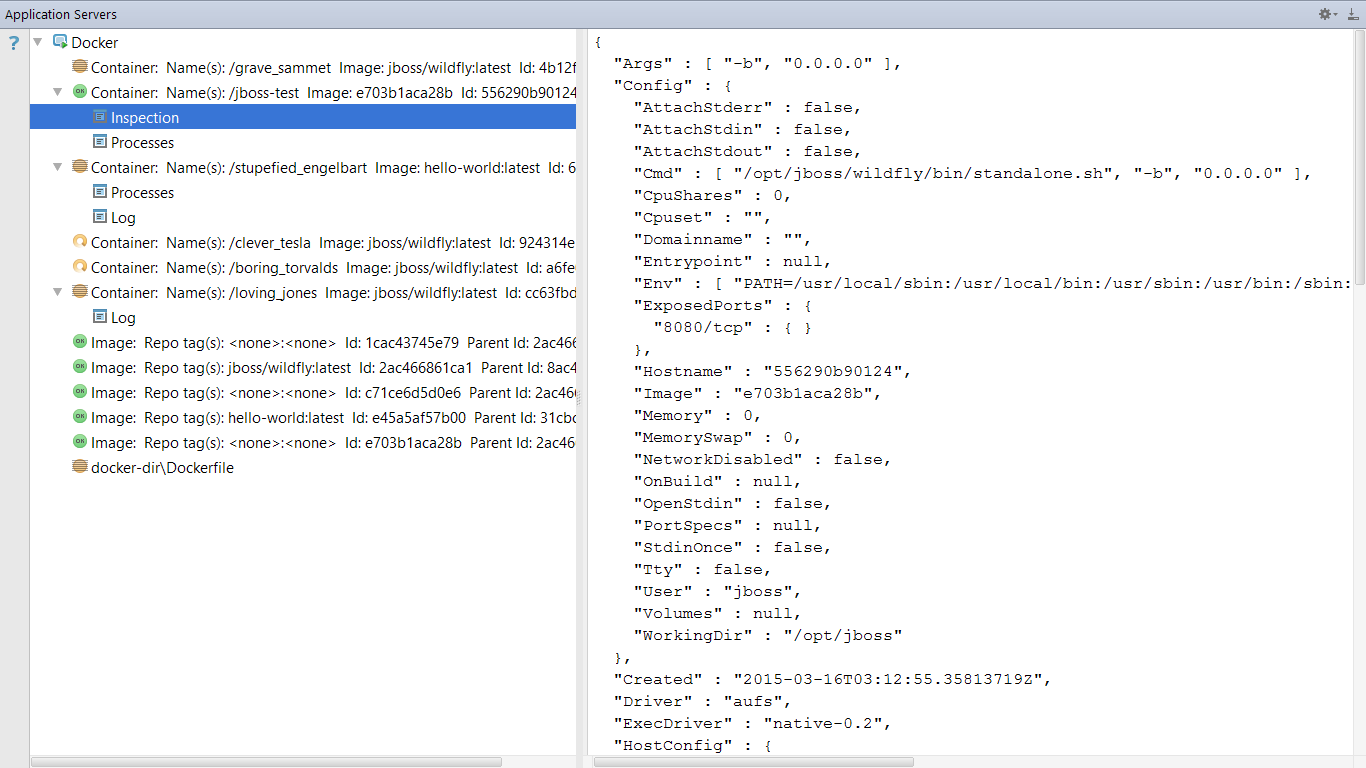Screen dimensions: 1366x768
Task: Click the "Cmd" line in JSON
Action: click(x=972, y=173)
